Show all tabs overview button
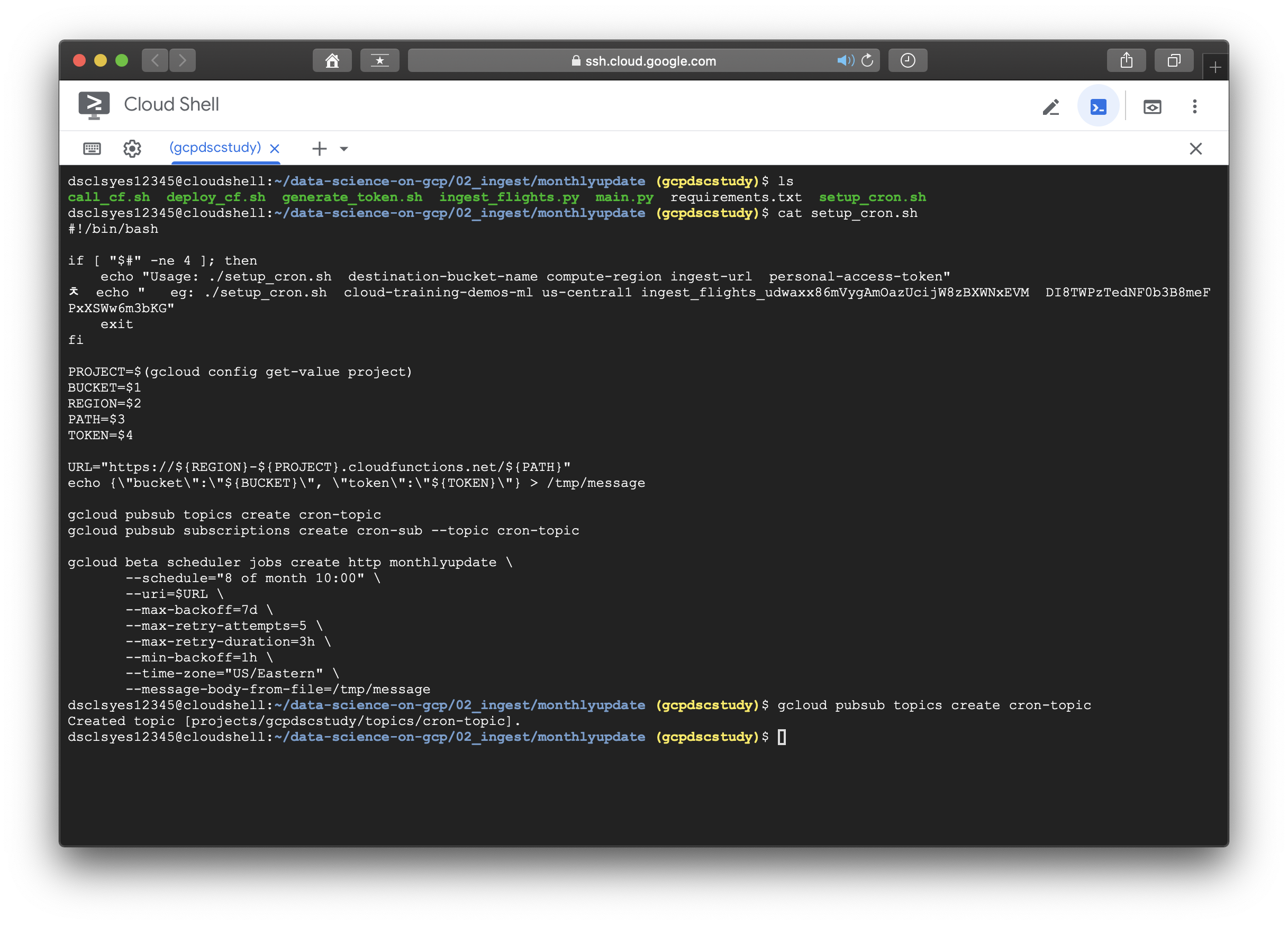Image resolution: width=1288 pixels, height=925 pixels. pos(1174,61)
